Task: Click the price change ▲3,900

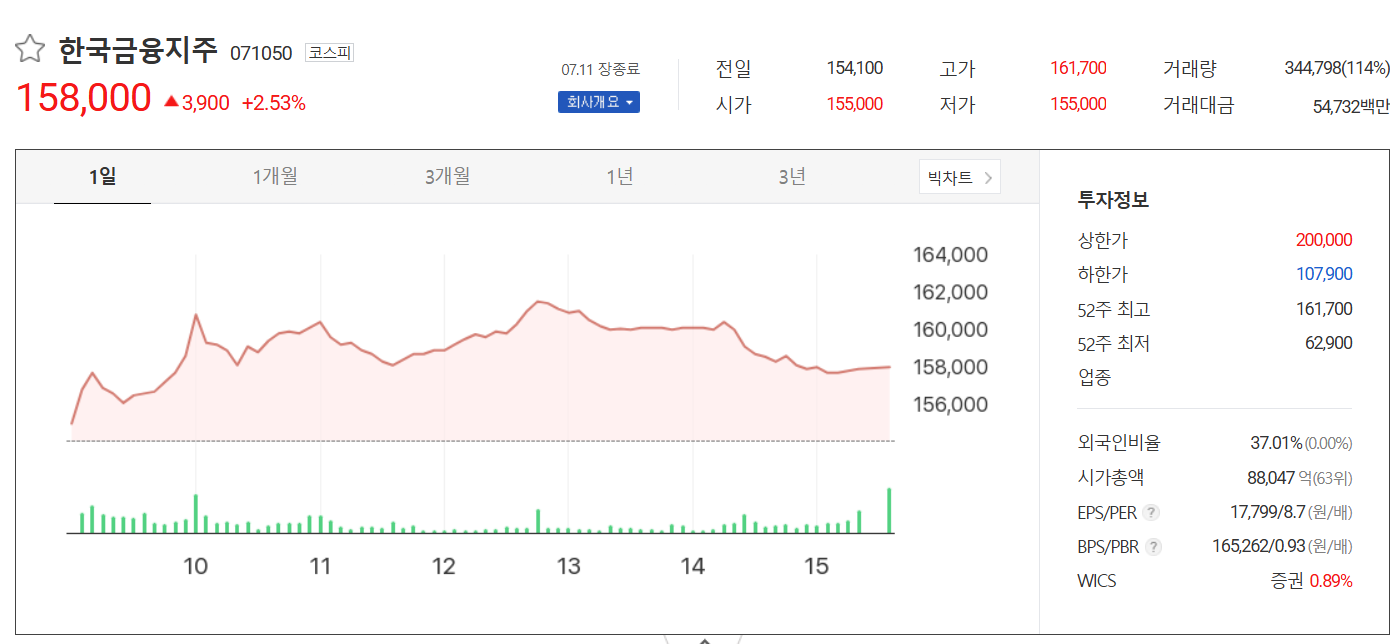Action: [196, 102]
